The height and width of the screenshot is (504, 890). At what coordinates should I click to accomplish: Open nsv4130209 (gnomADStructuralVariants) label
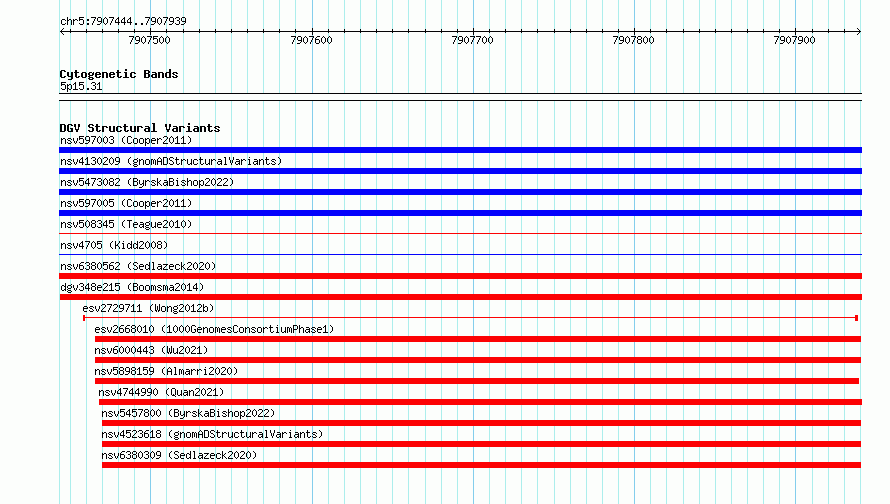171,161
